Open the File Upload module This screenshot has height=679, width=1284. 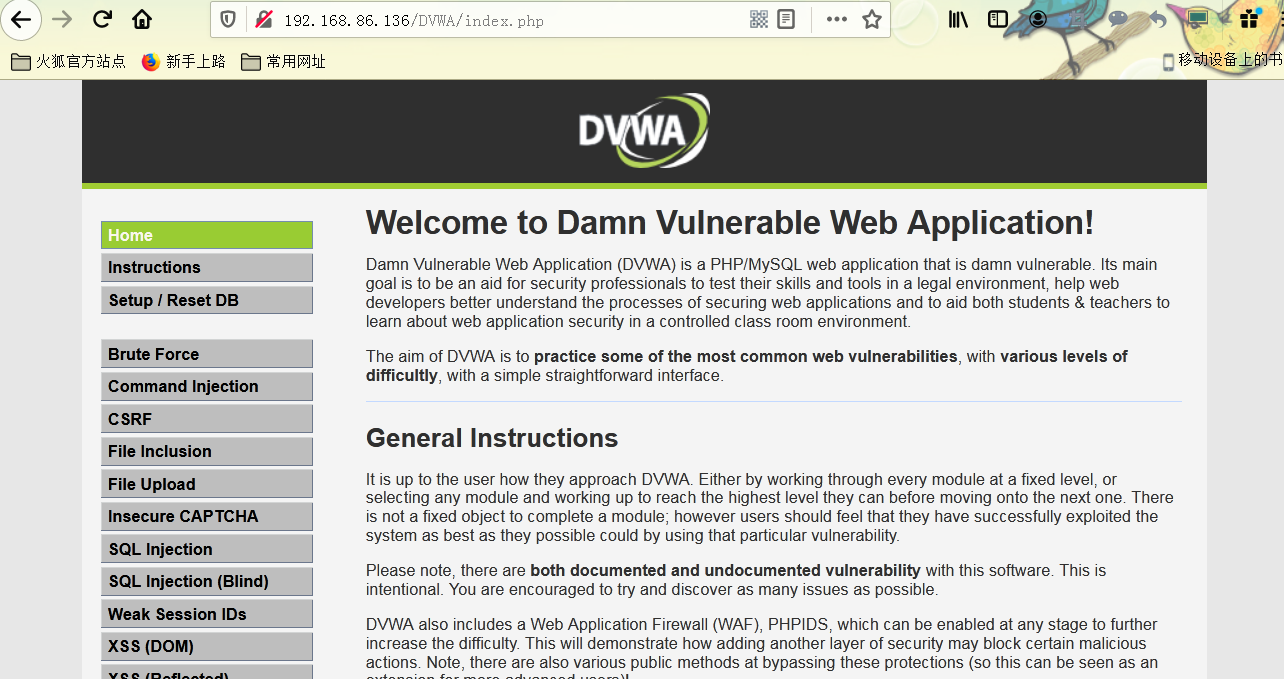pos(207,484)
